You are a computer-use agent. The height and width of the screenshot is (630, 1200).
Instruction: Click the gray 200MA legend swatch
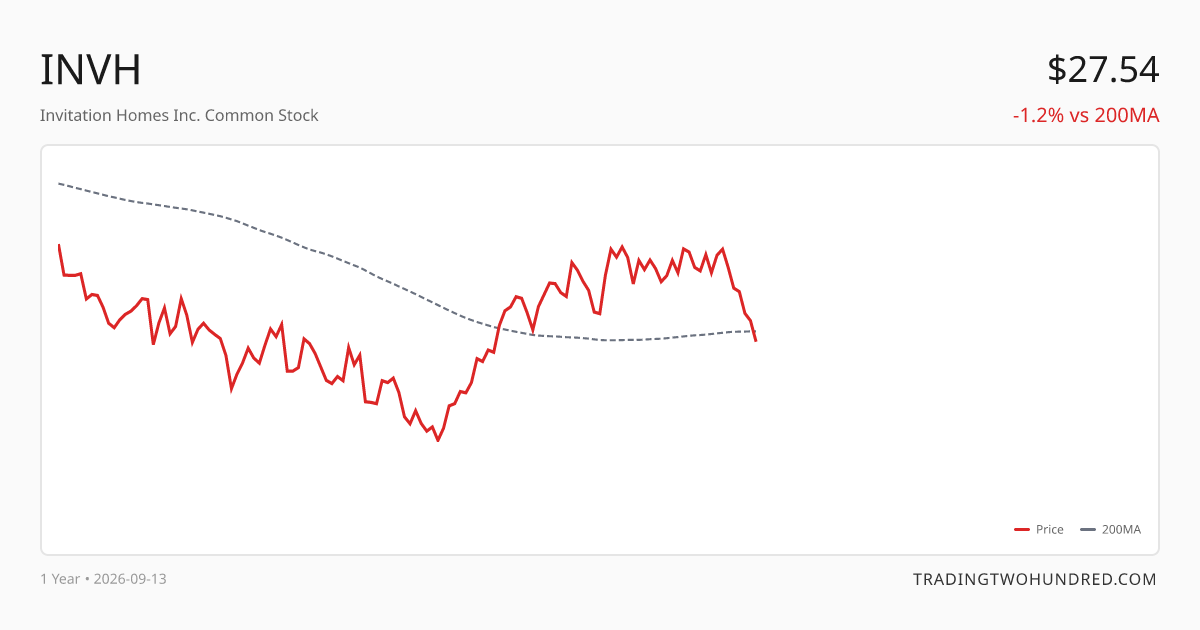coord(1088,530)
